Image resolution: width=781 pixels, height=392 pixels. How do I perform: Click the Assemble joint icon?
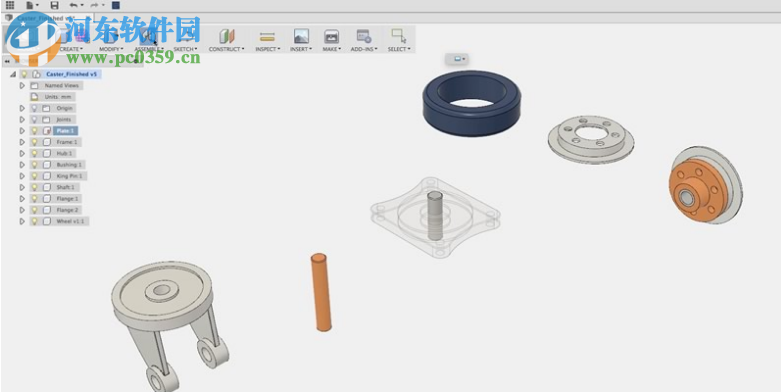click(148, 36)
